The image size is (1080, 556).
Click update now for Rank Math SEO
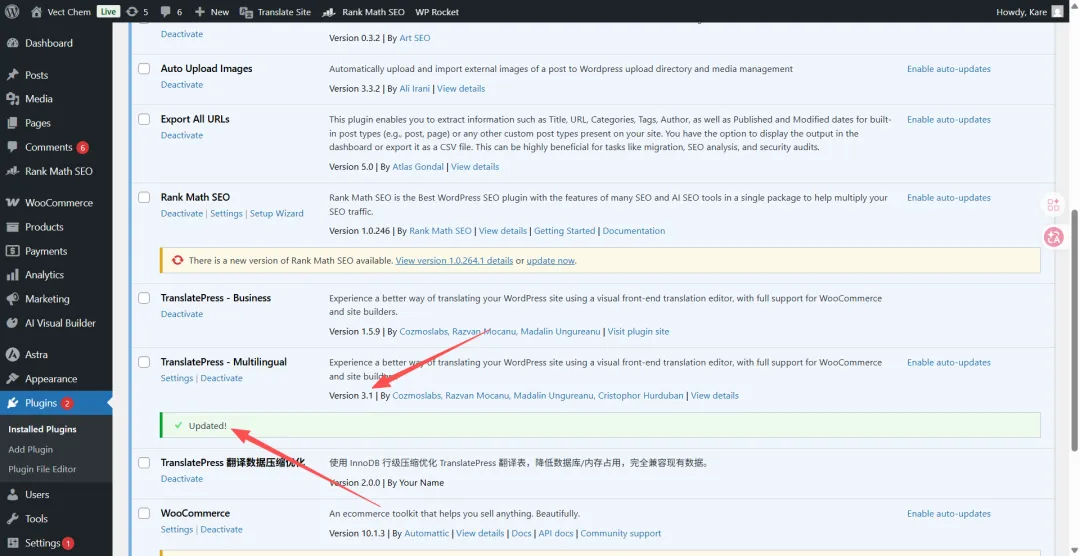(x=550, y=260)
